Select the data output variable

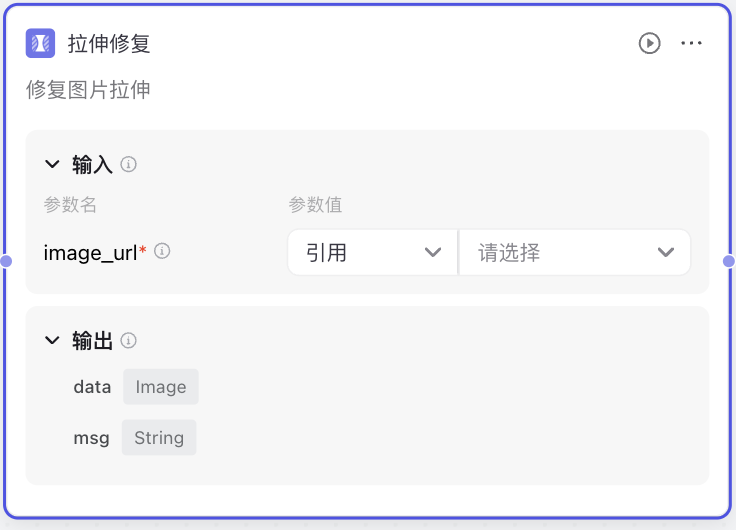click(x=92, y=387)
